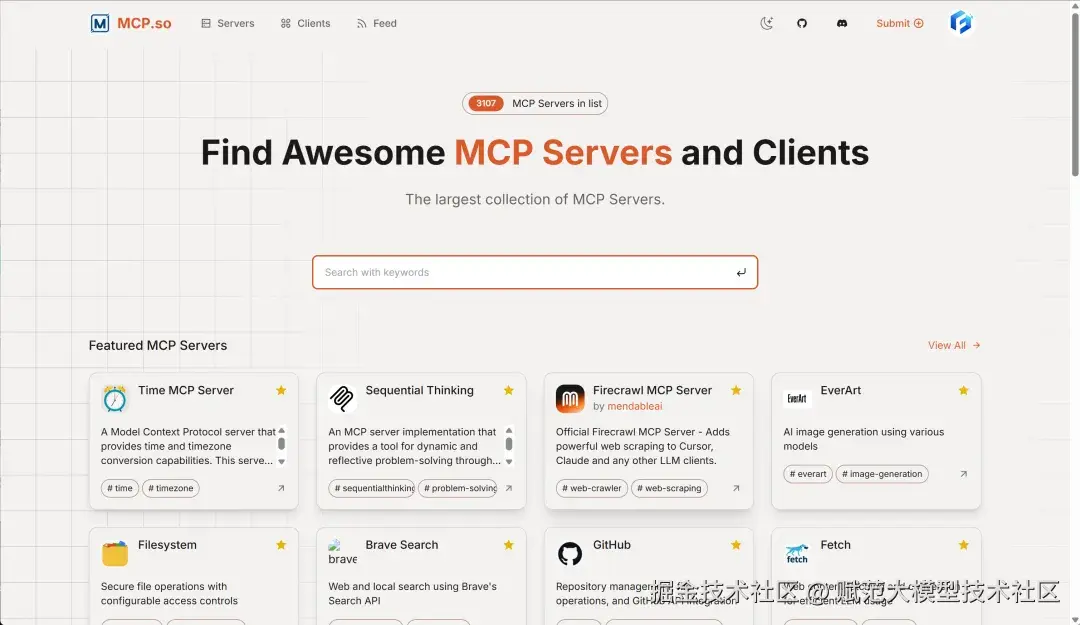
Task: Select the # everart tag
Action: (x=808, y=474)
